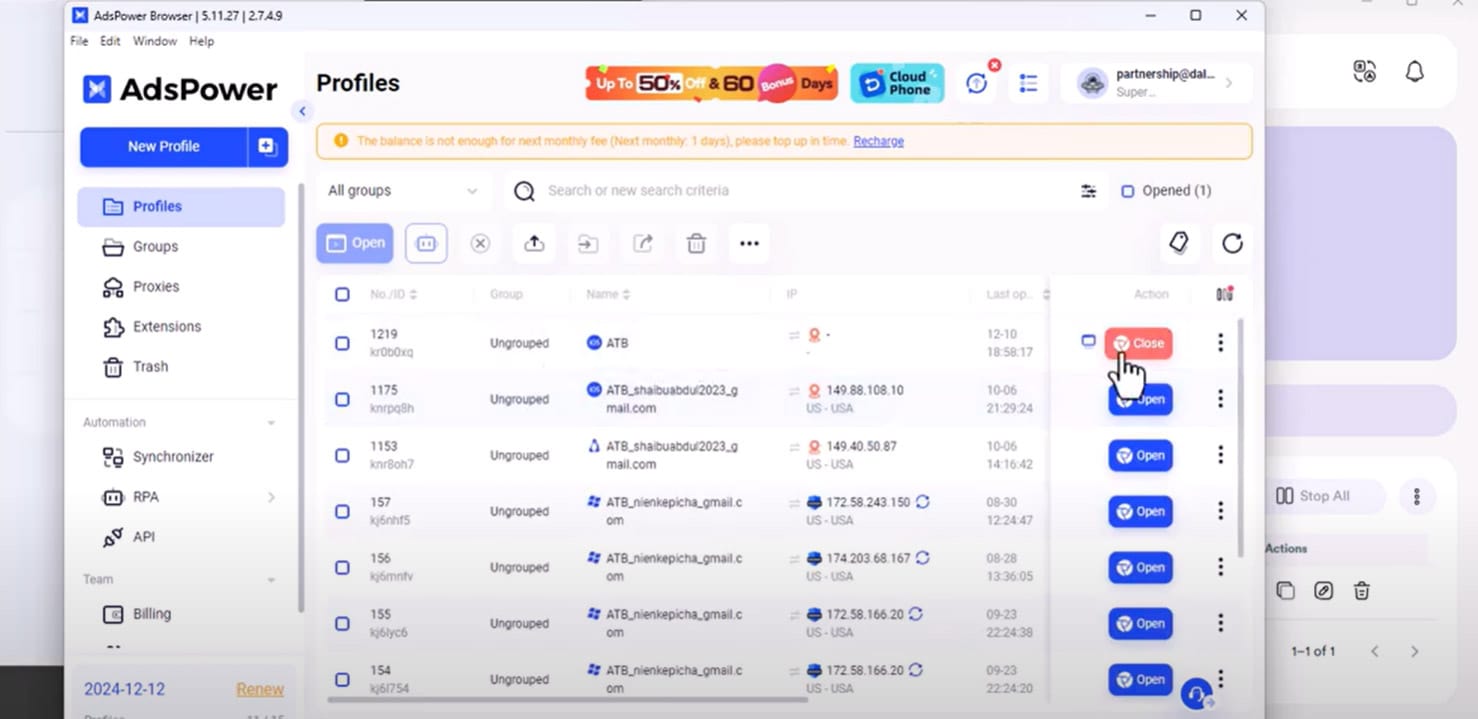The width and height of the screenshot is (1478, 719).
Task: Click Stop All in background window
Action: [x=1313, y=496]
